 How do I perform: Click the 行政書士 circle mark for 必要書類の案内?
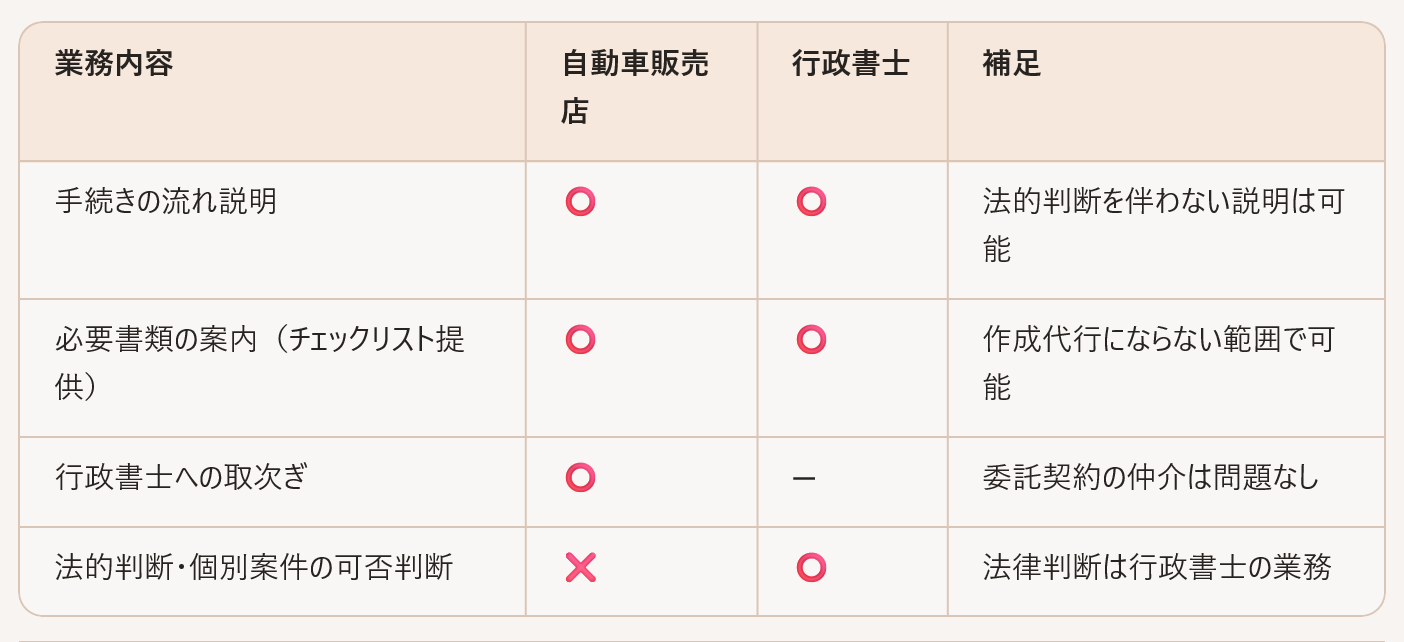click(811, 340)
